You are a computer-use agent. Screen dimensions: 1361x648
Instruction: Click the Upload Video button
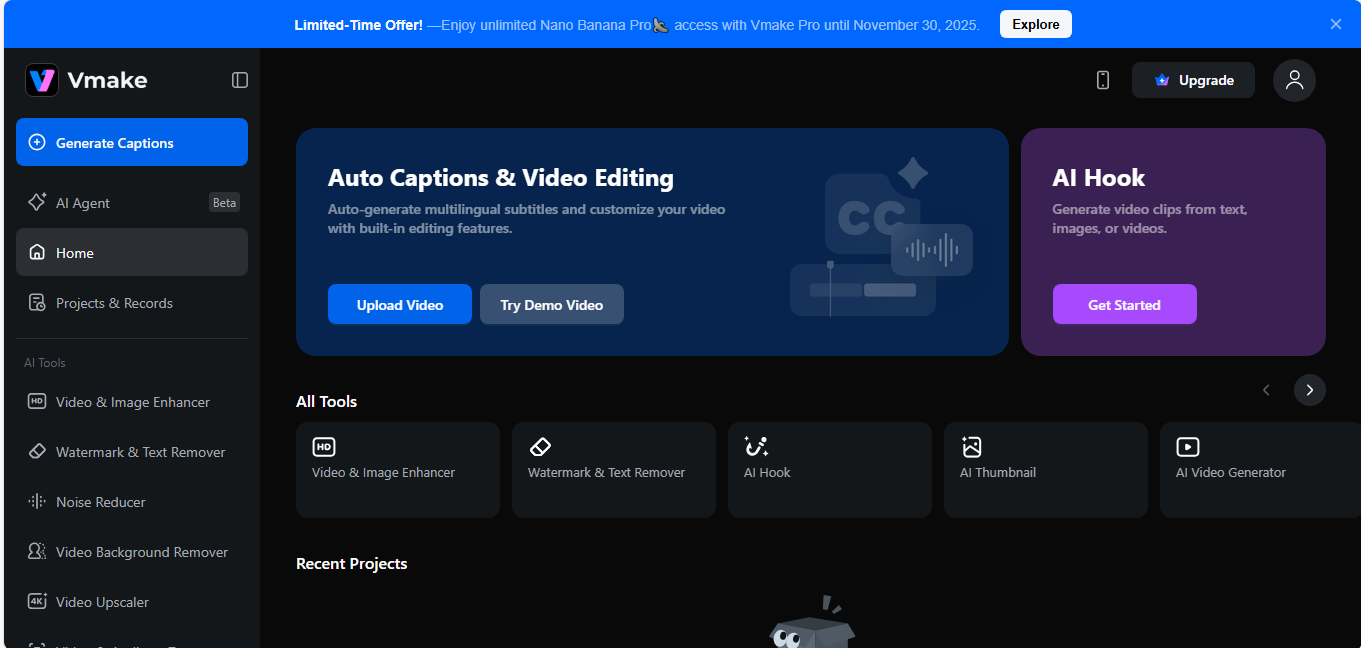[399, 305]
